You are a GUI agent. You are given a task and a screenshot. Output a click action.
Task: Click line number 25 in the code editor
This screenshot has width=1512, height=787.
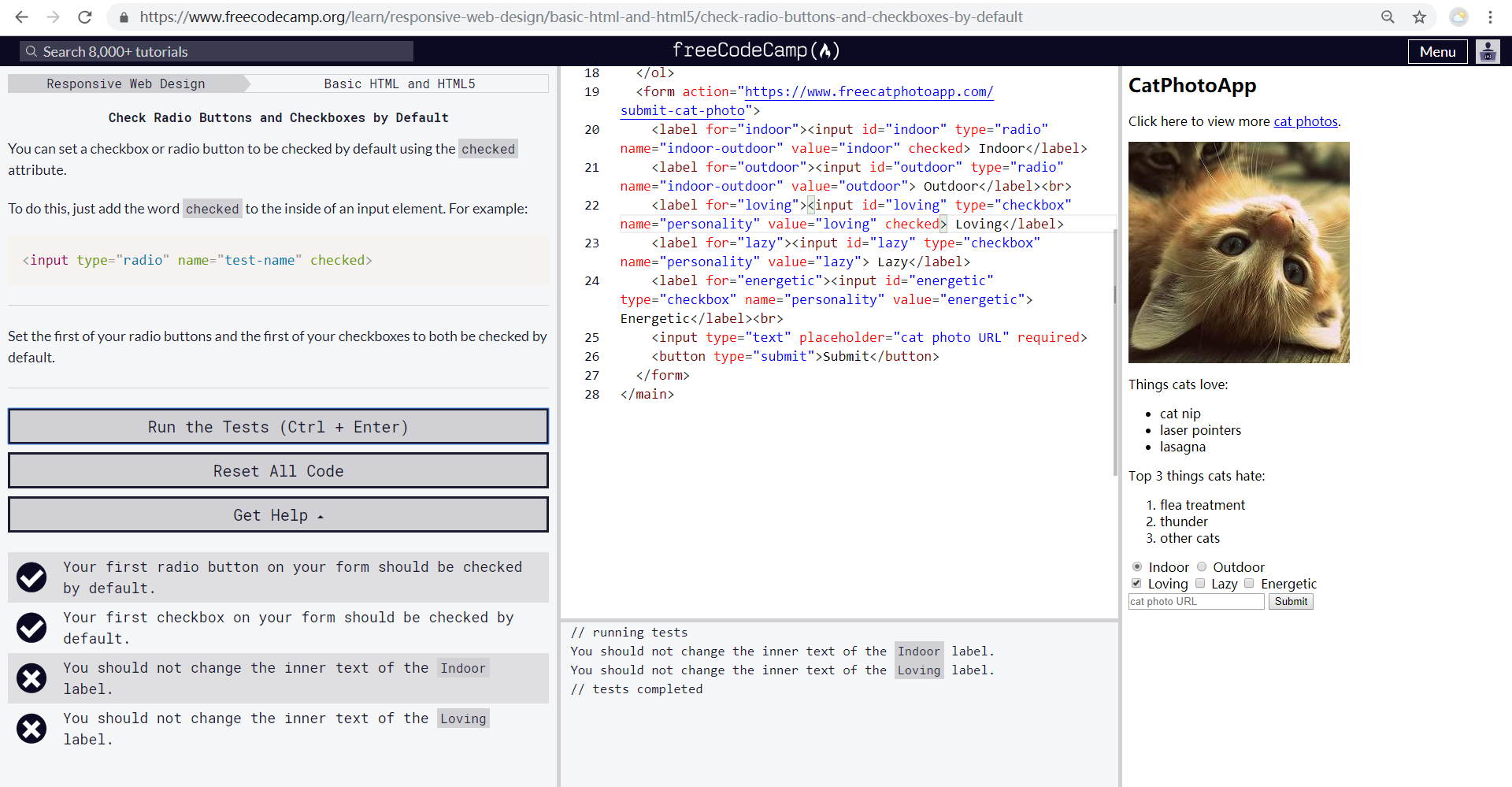click(592, 337)
